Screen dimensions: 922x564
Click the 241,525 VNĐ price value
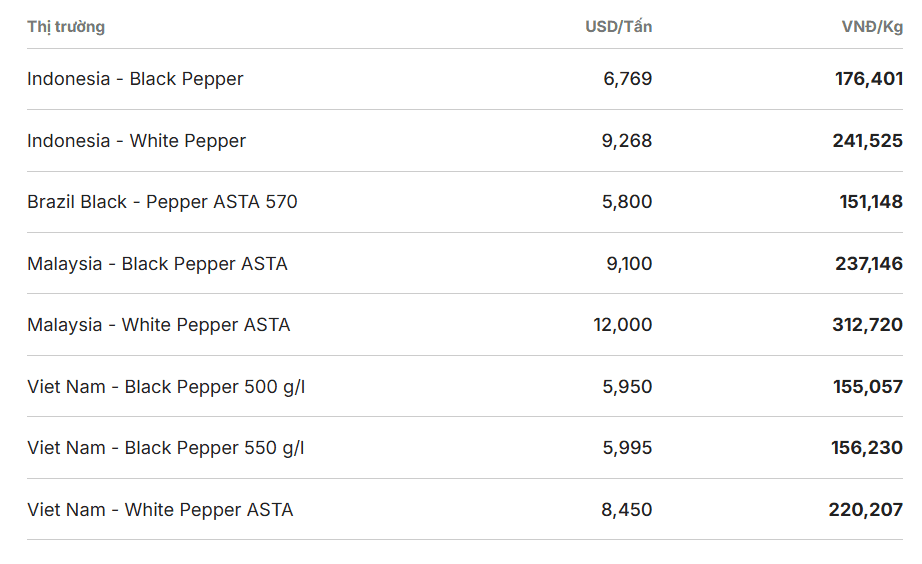point(868,141)
